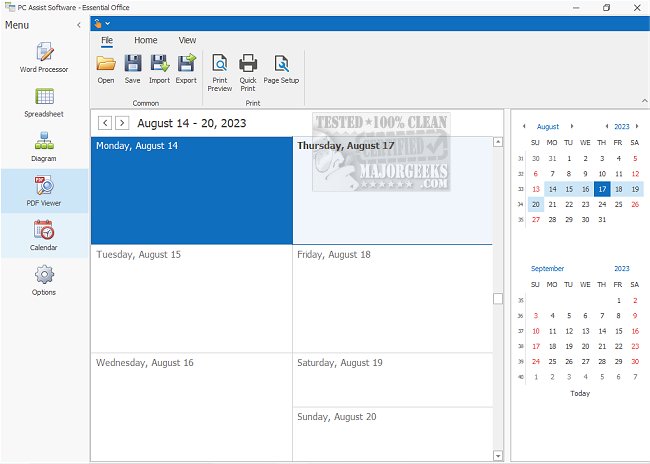
Task: Pick August 13 in the mini calendar
Action: 536,189
